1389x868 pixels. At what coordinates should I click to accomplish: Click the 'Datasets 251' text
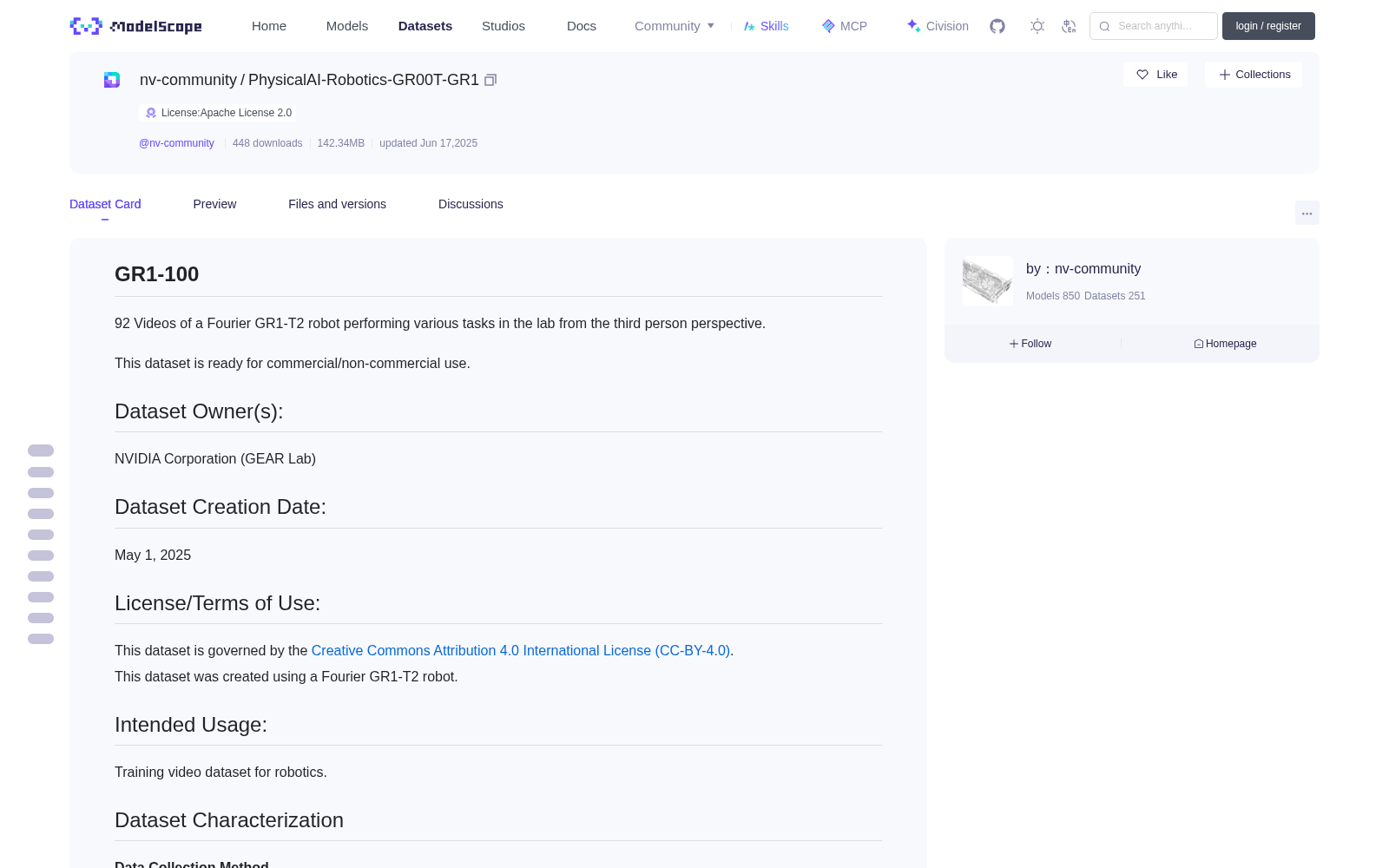1115,296
